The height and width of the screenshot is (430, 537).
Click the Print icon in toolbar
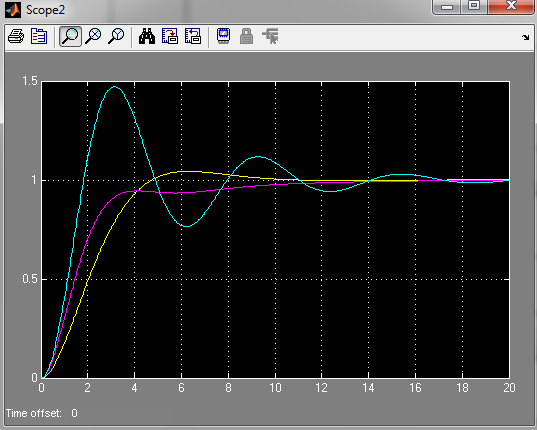pos(16,36)
